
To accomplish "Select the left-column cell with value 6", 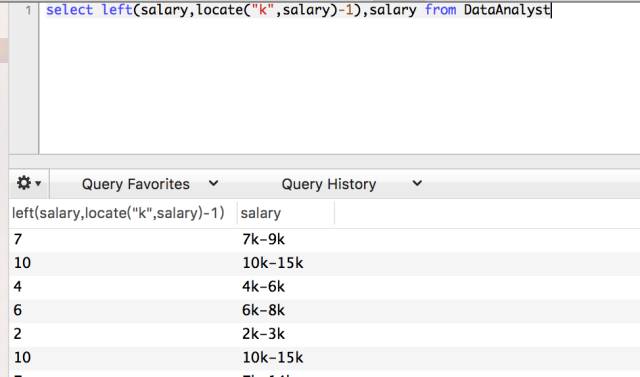I will coord(18,310).
